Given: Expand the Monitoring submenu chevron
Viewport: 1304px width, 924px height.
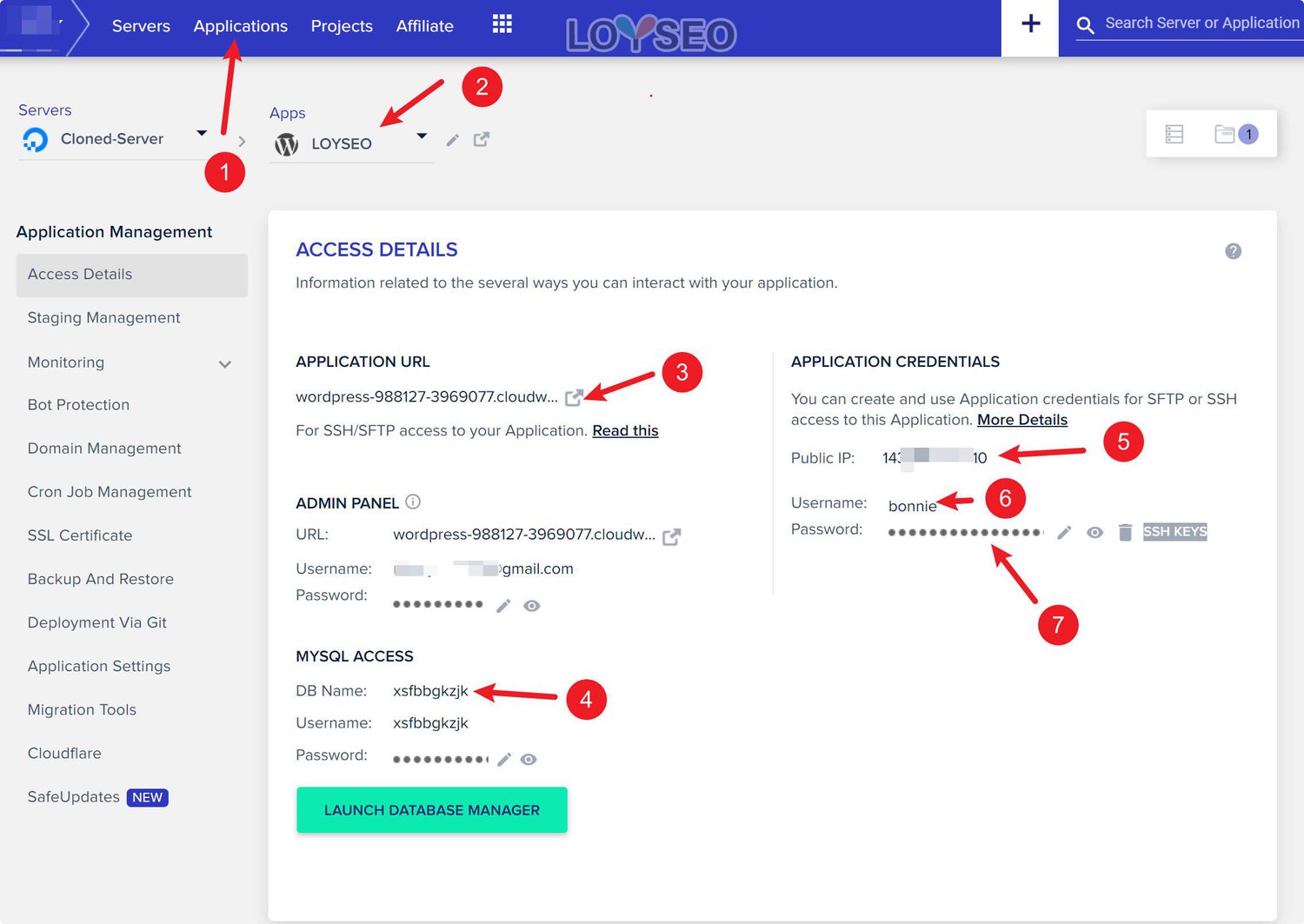Looking at the screenshot, I should click(x=225, y=364).
